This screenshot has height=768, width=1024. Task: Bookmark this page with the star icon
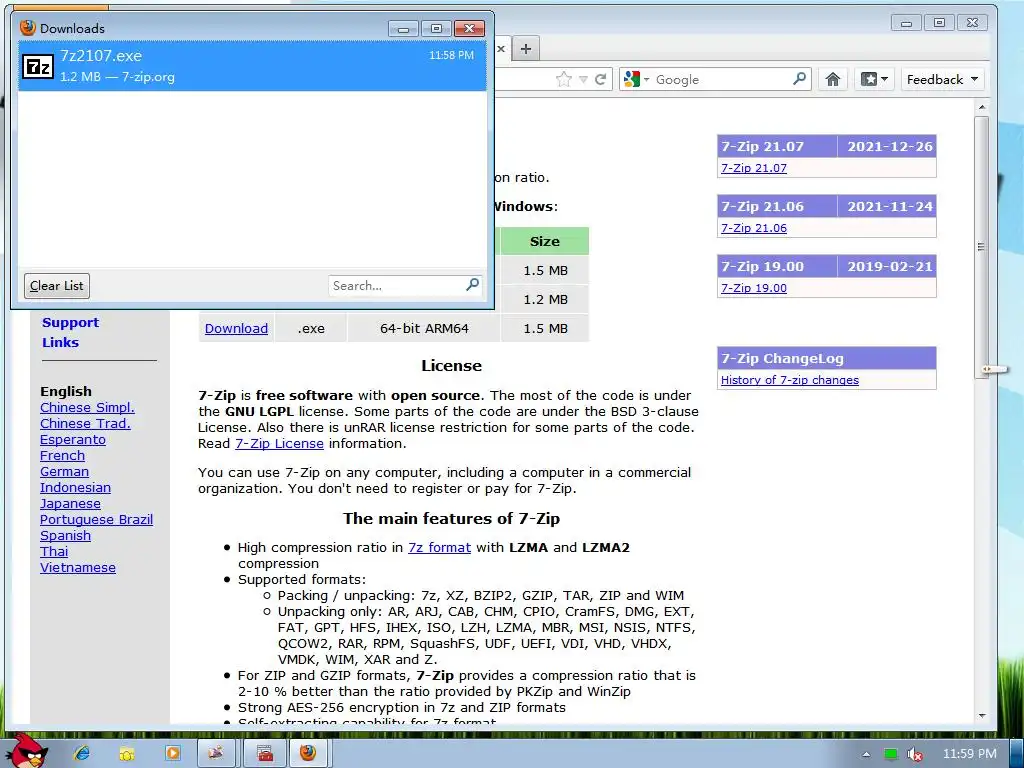564,79
